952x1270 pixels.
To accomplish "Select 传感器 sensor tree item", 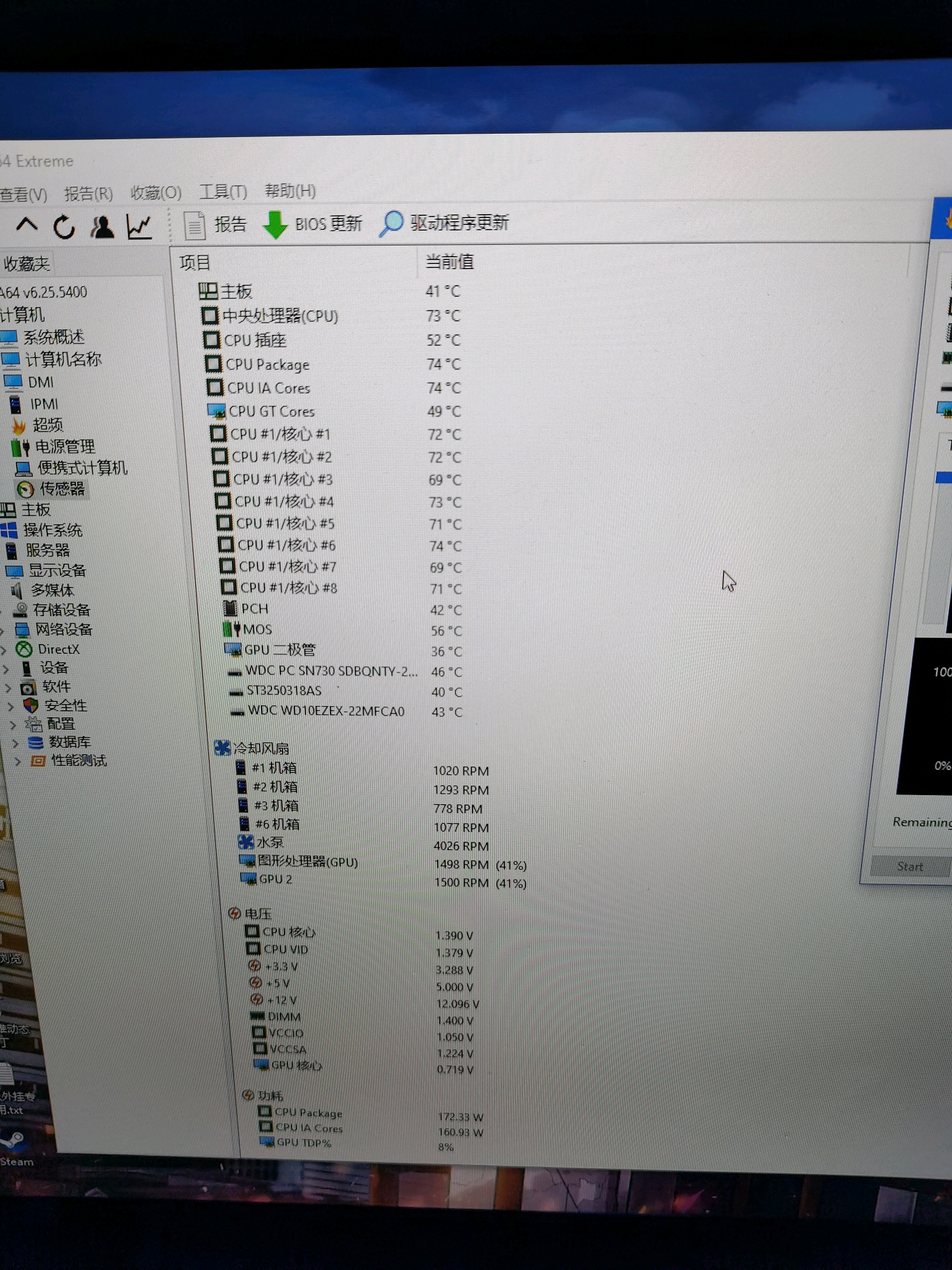I will 51,489.
